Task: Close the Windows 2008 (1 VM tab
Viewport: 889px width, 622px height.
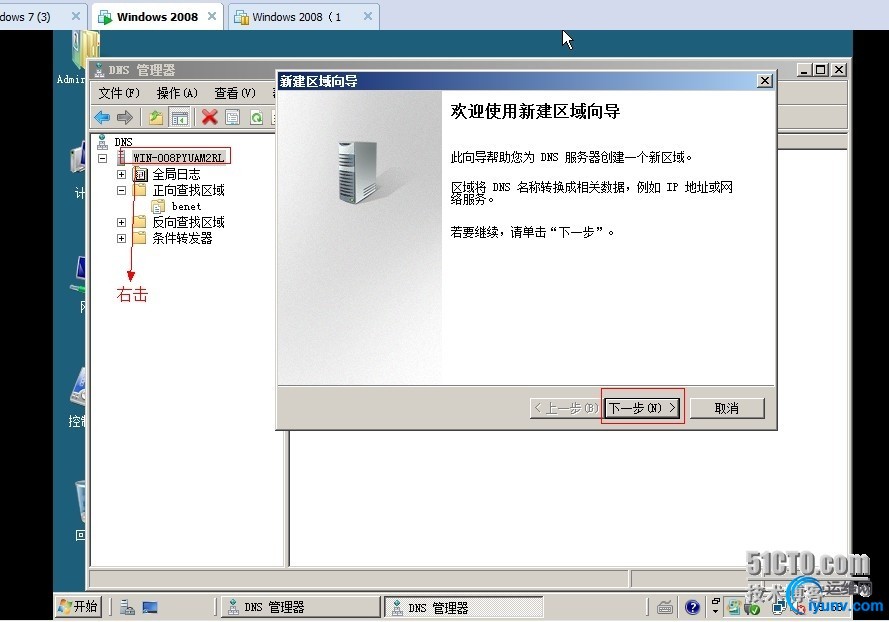Action: (368, 16)
